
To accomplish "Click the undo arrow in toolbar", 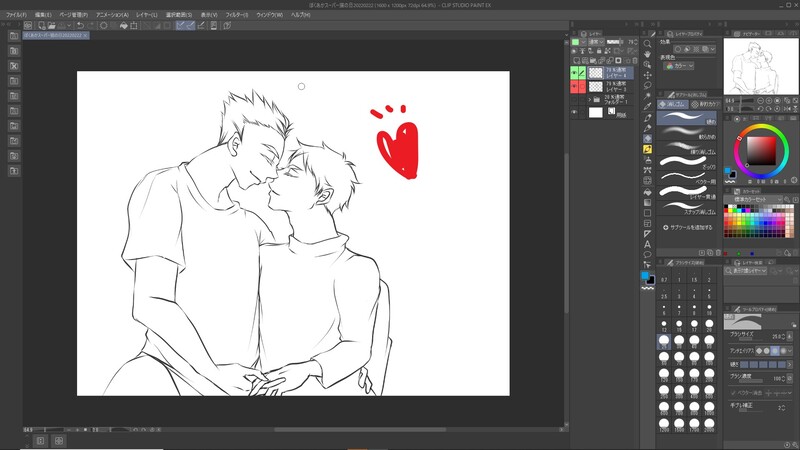I will coord(80,25).
